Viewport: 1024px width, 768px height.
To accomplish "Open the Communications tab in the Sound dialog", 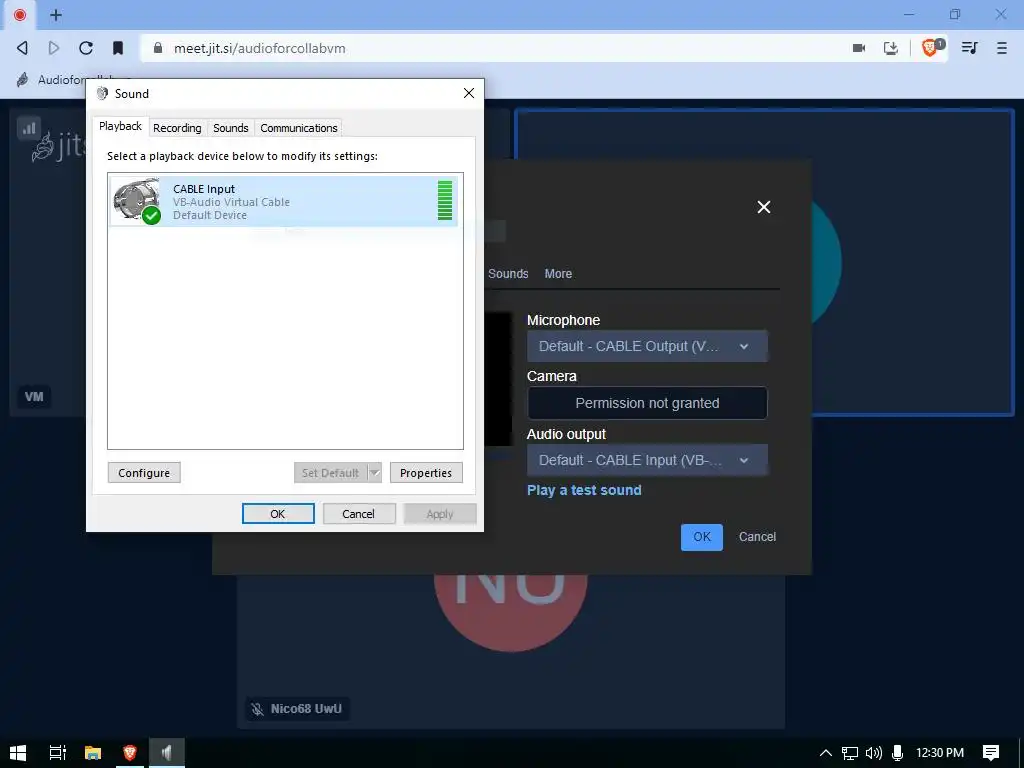I will click(298, 128).
